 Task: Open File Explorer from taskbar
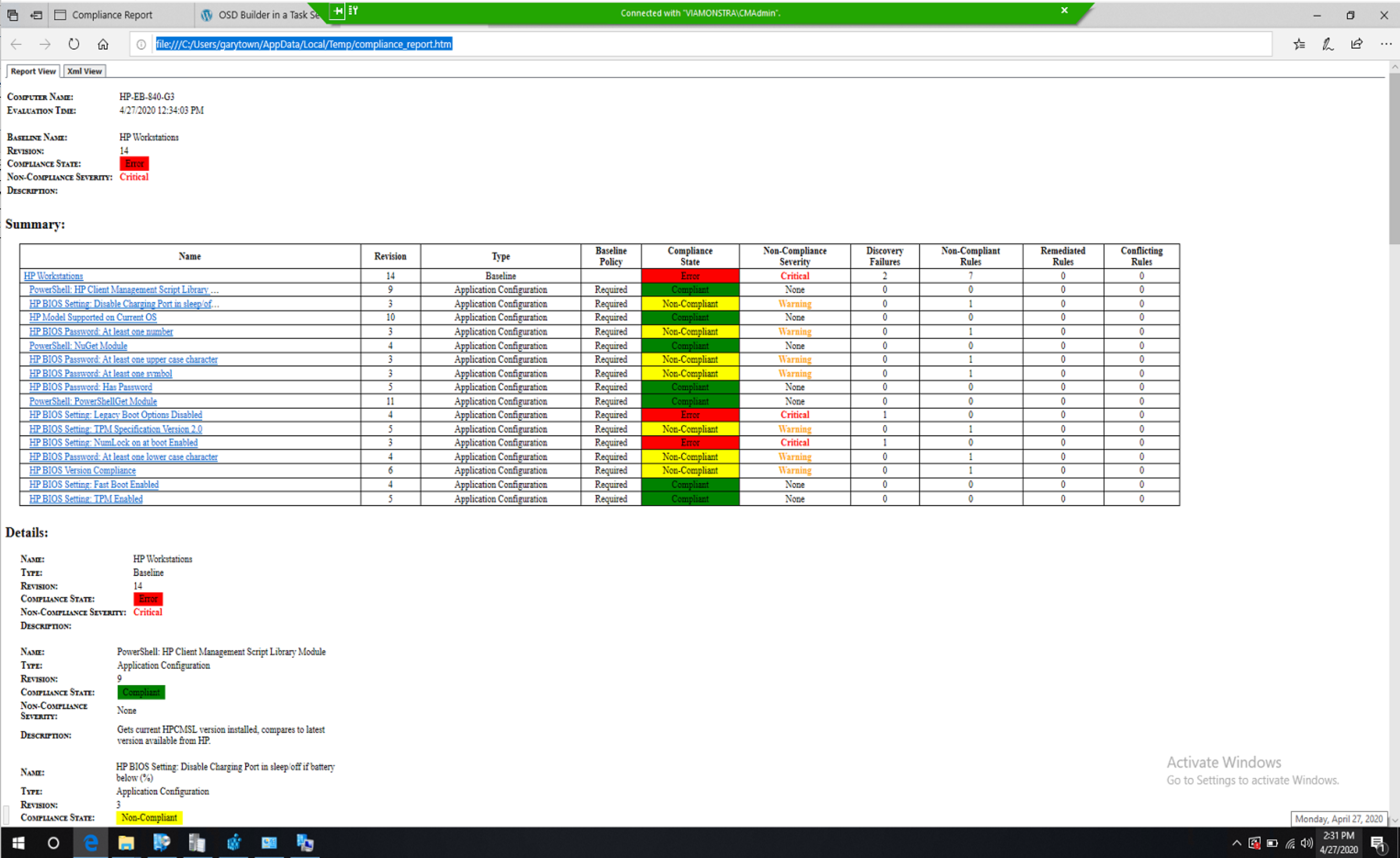click(126, 843)
